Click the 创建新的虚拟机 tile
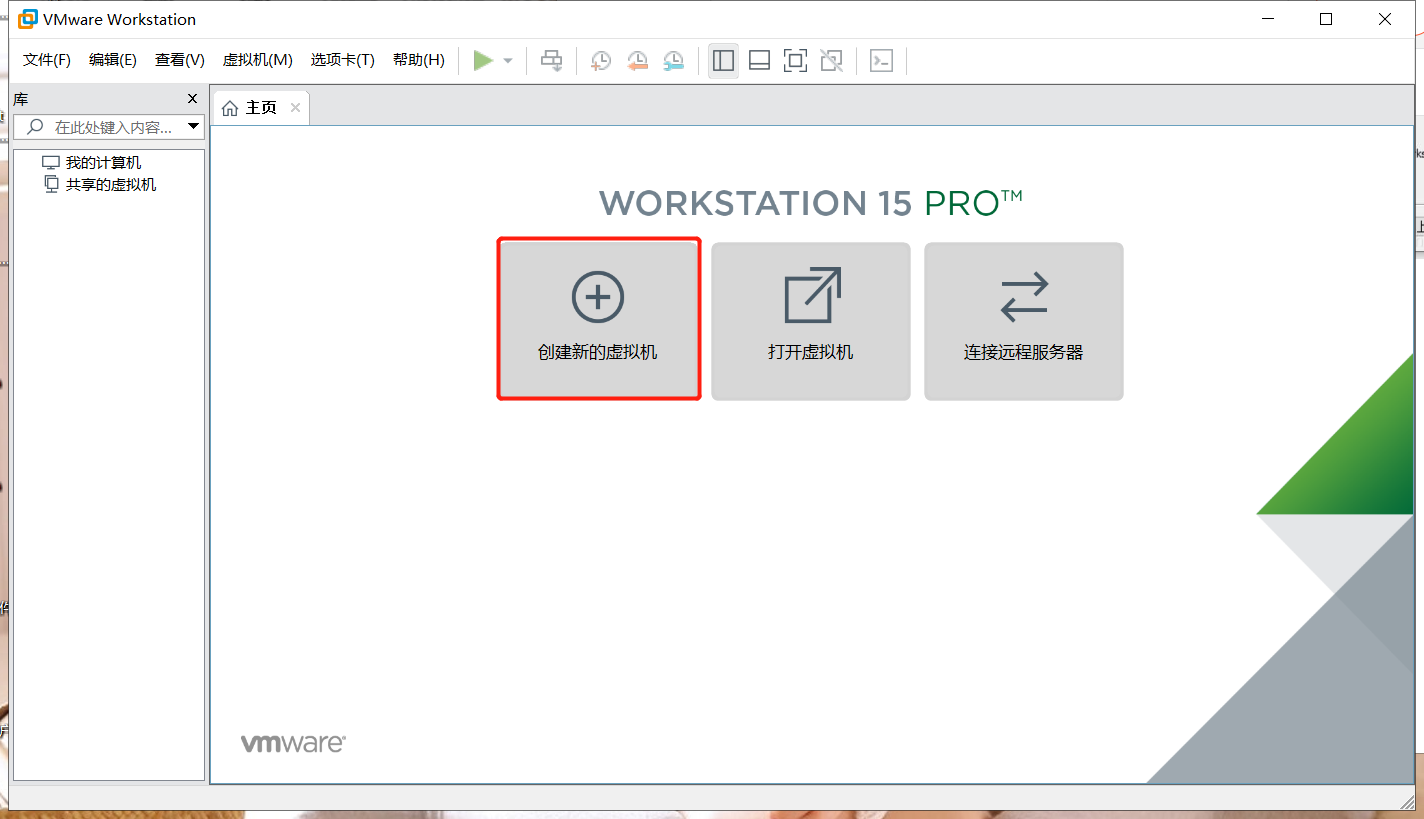 pyautogui.click(x=598, y=320)
